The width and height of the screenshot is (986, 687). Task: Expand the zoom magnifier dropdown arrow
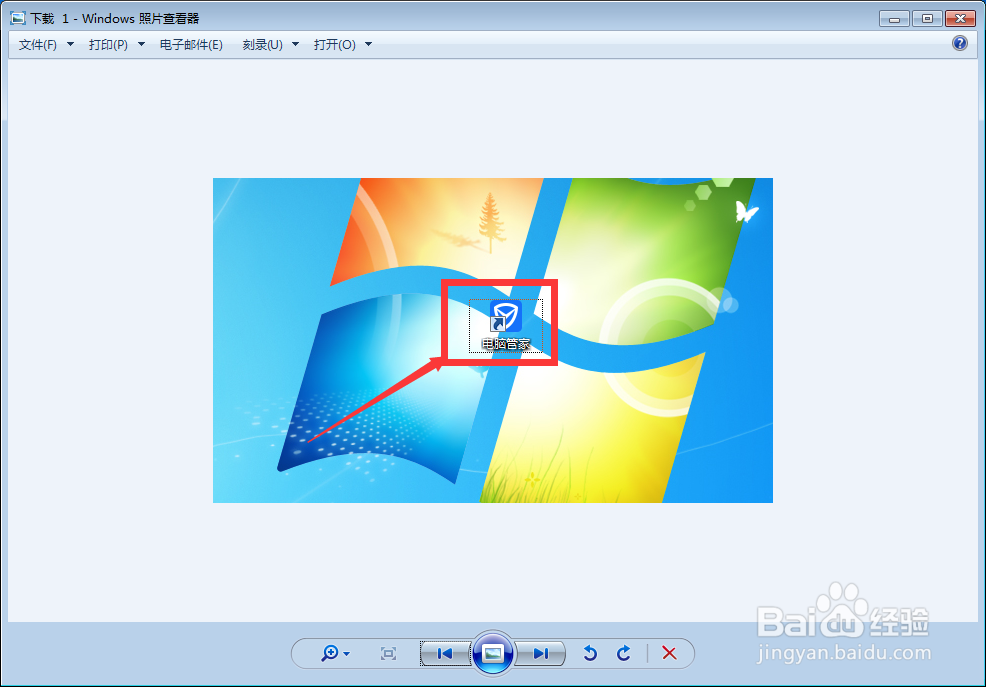(346, 654)
